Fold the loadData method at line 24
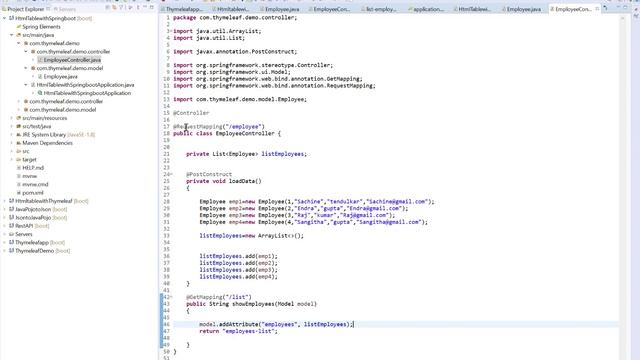Image resolution: width=640 pixels, height=360 pixels. click(x=171, y=174)
